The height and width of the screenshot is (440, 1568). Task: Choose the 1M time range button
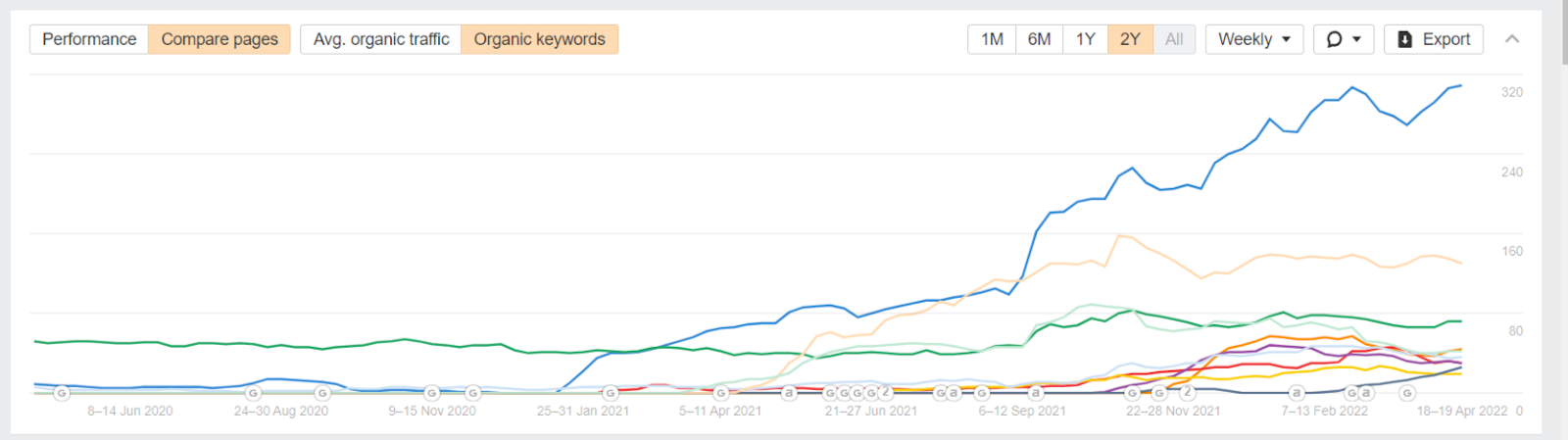pyautogui.click(x=992, y=39)
